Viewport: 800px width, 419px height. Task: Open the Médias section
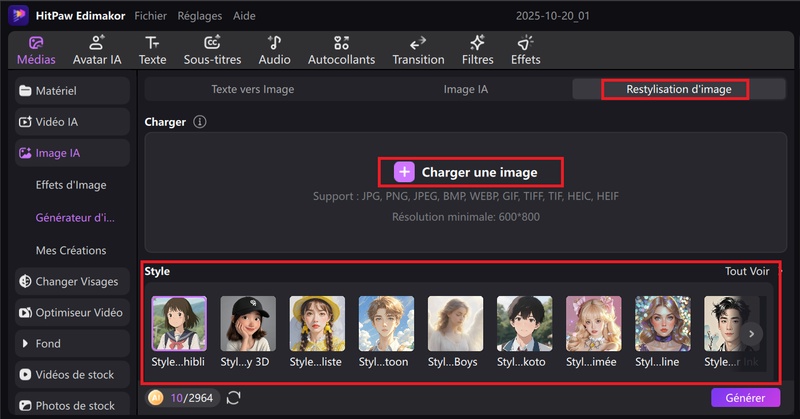click(36, 51)
